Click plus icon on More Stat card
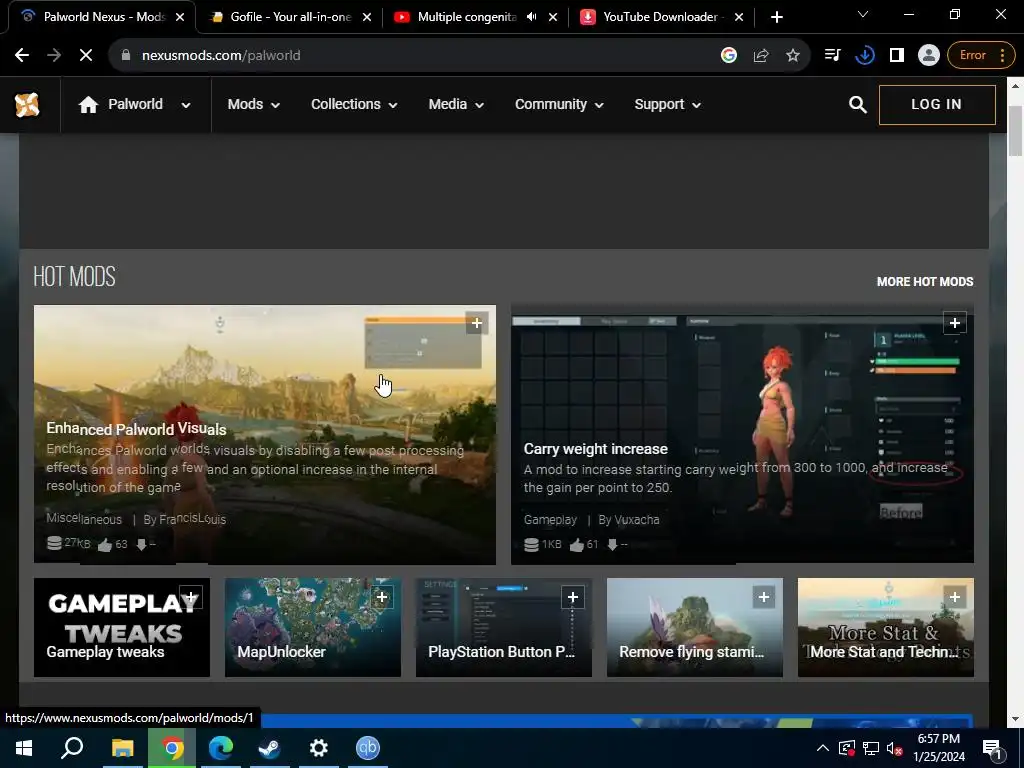This screenshot has width=1024, height=768. [955, 597]
